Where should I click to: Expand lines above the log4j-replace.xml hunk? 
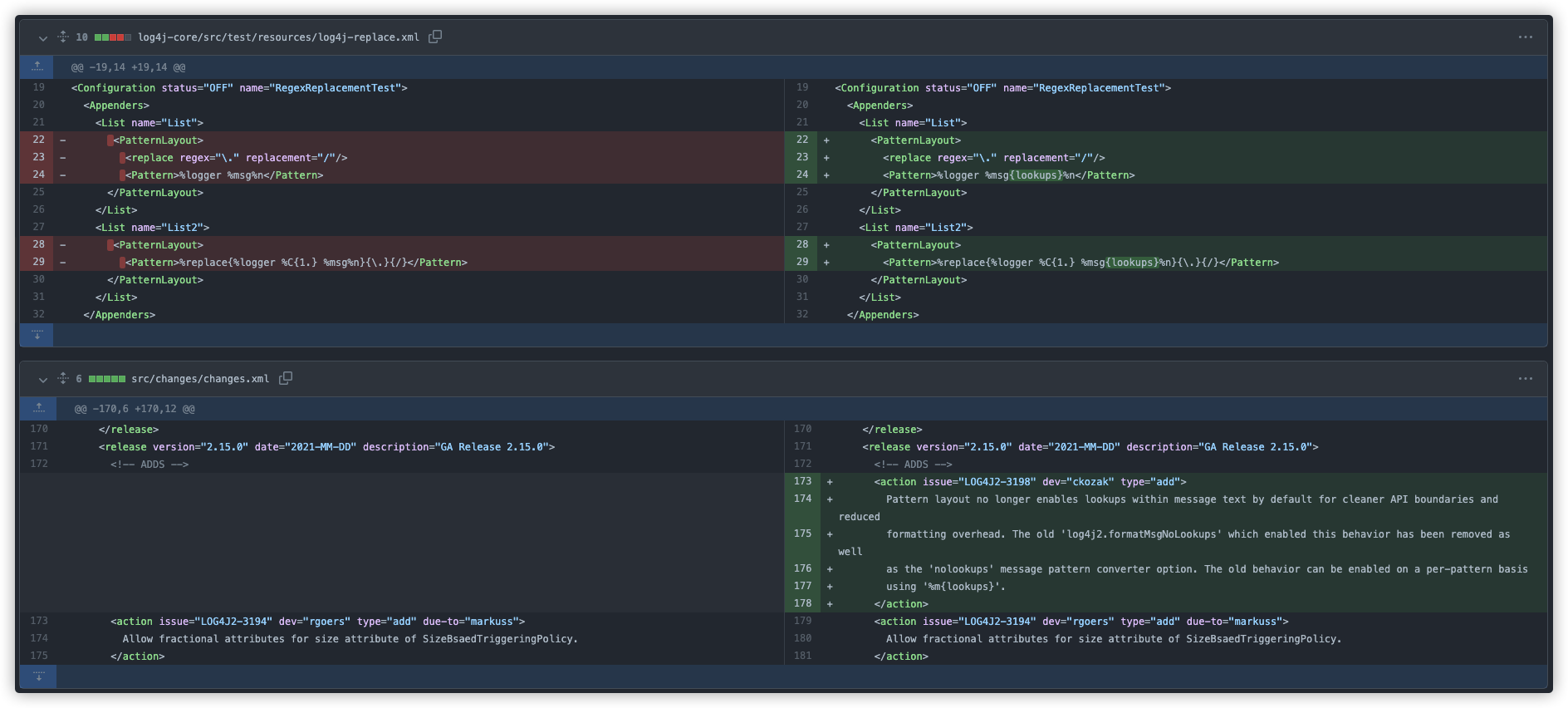coord(37,66)
